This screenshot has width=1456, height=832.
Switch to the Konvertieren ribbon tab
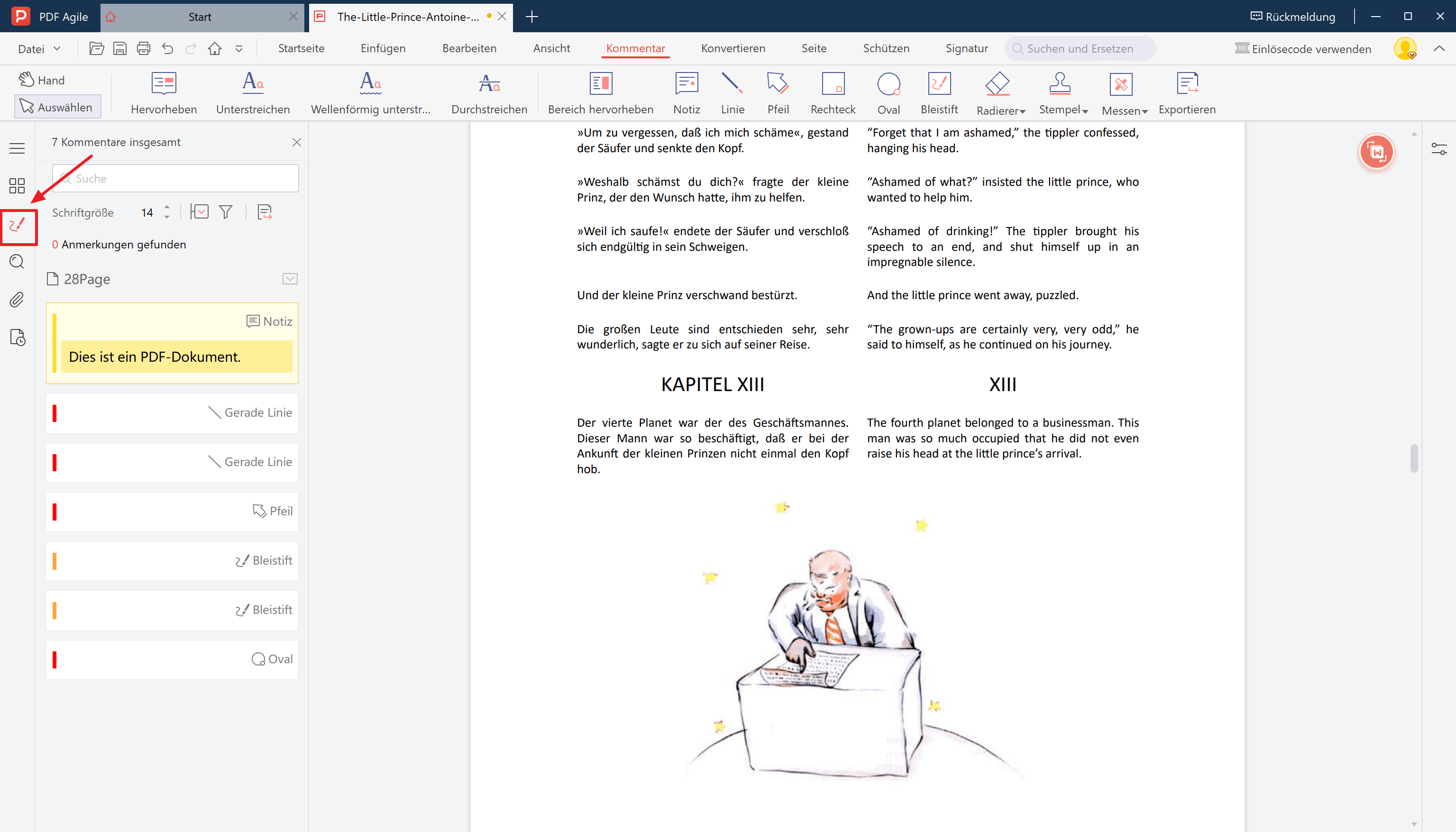tap(733, 48)
